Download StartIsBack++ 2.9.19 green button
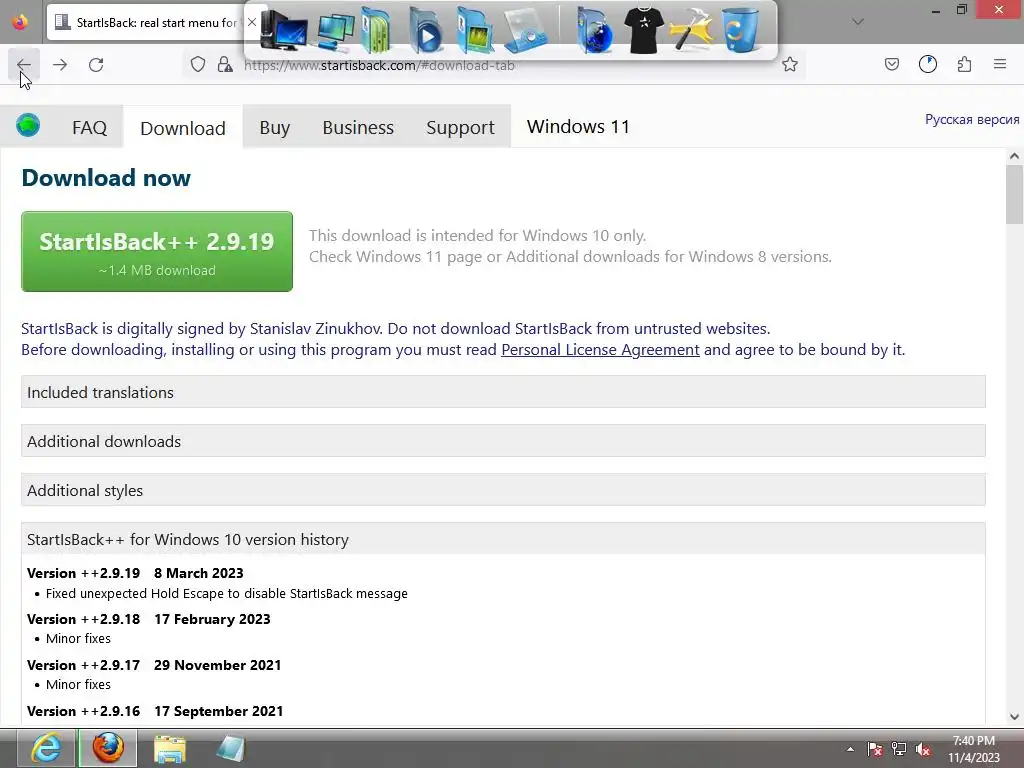This screenshot has height=768, width=1024. (157, 251)
